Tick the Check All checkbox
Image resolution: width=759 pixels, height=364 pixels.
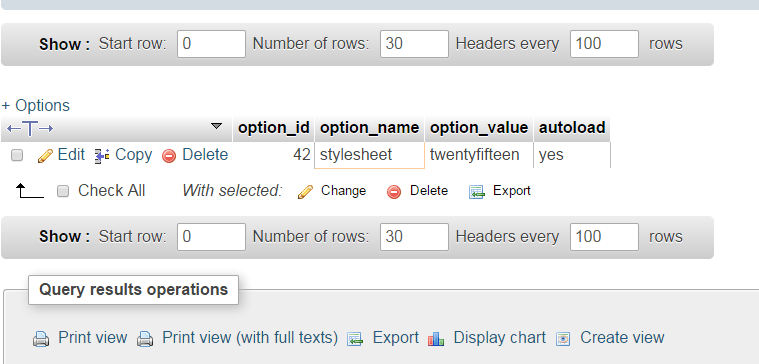(63, 191)
